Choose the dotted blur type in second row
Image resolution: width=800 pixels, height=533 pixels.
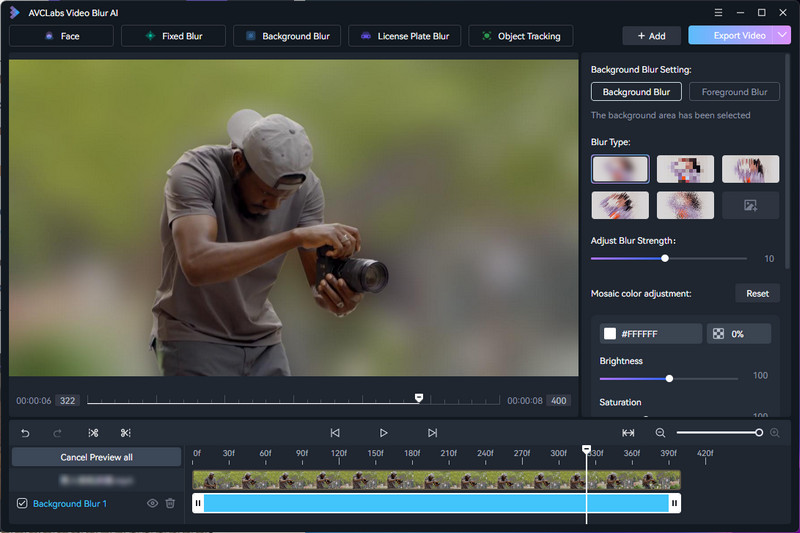point(685,205)
